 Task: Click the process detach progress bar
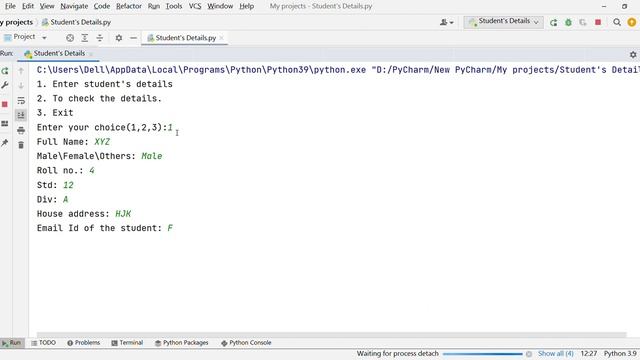pos(482,354)
